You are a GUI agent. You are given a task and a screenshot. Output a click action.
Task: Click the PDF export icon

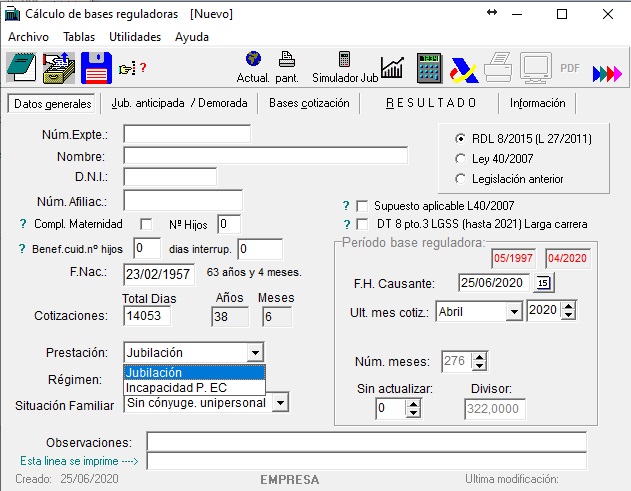point(570,68)
